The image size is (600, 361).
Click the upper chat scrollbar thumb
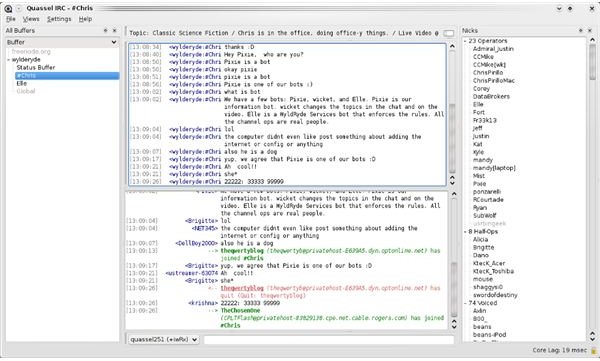452,138
